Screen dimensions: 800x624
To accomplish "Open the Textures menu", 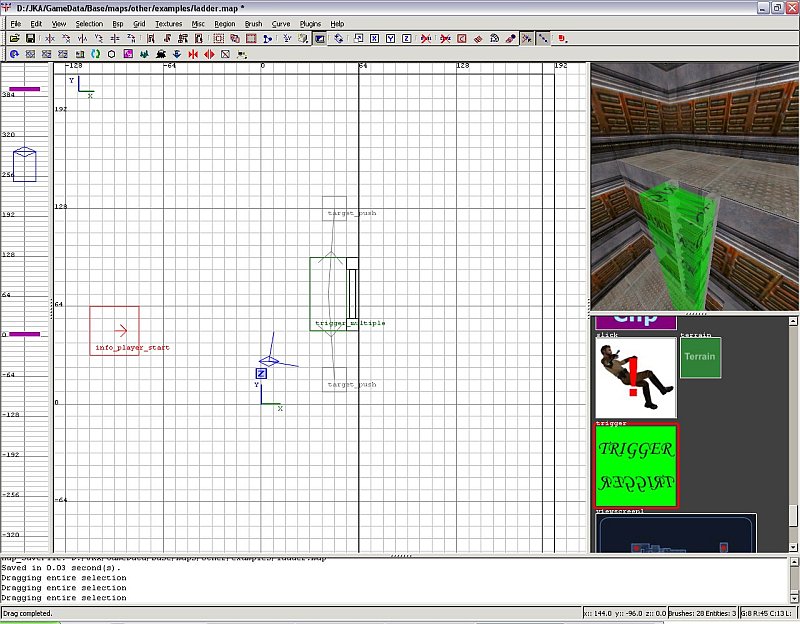I will pyautogui.click(x=168, y=23).
